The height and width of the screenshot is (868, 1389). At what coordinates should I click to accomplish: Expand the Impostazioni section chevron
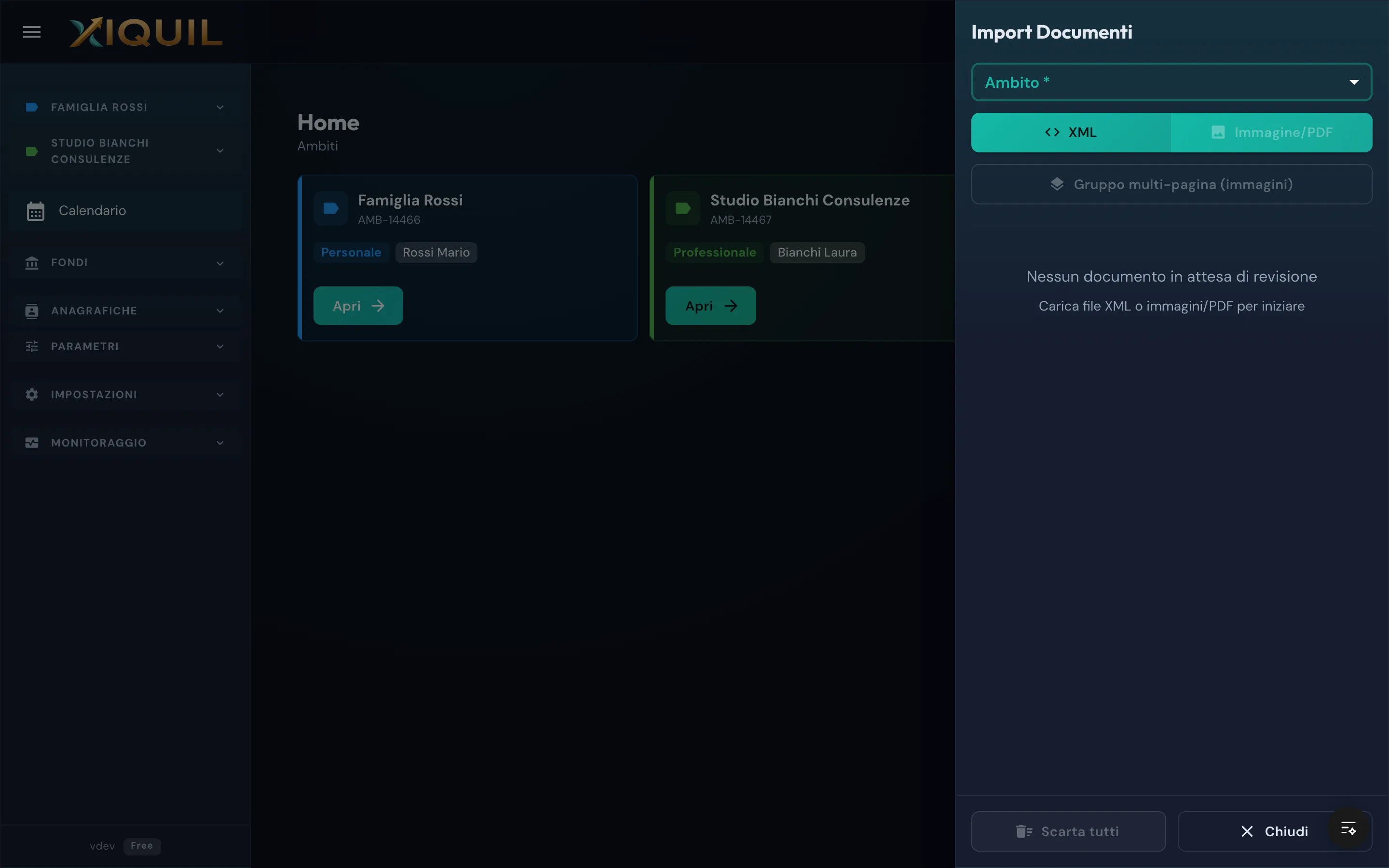click(x=220, y=394)
